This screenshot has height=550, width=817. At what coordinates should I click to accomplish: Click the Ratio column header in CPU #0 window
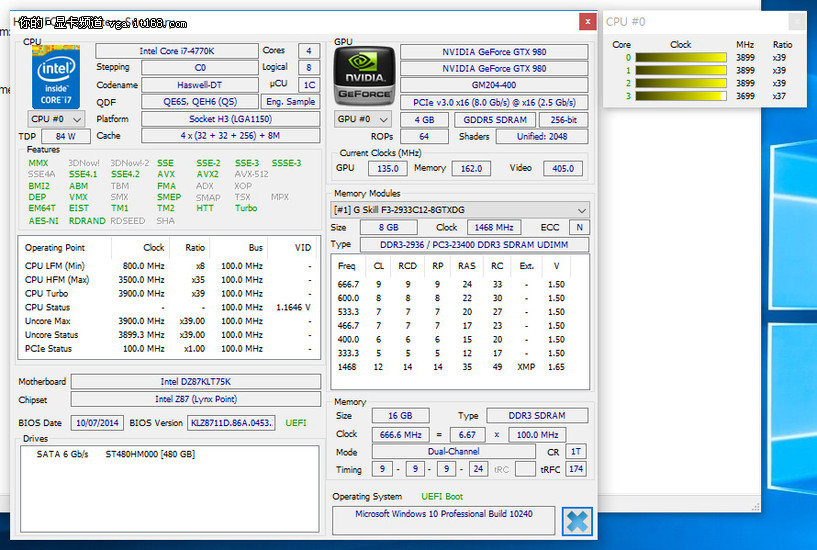click(782, 45)
